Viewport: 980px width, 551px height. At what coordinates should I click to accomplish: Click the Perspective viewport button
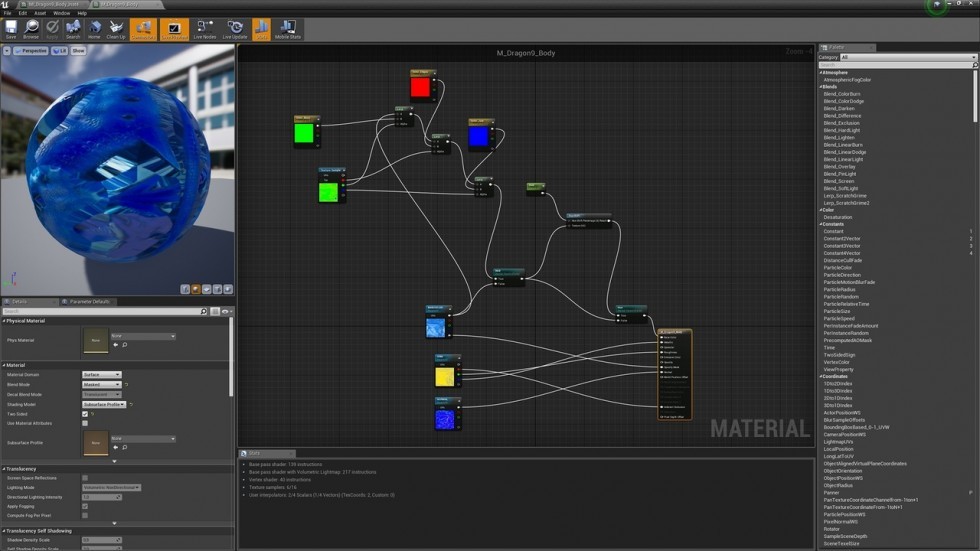pyautogui.click(x=31, y=51)
